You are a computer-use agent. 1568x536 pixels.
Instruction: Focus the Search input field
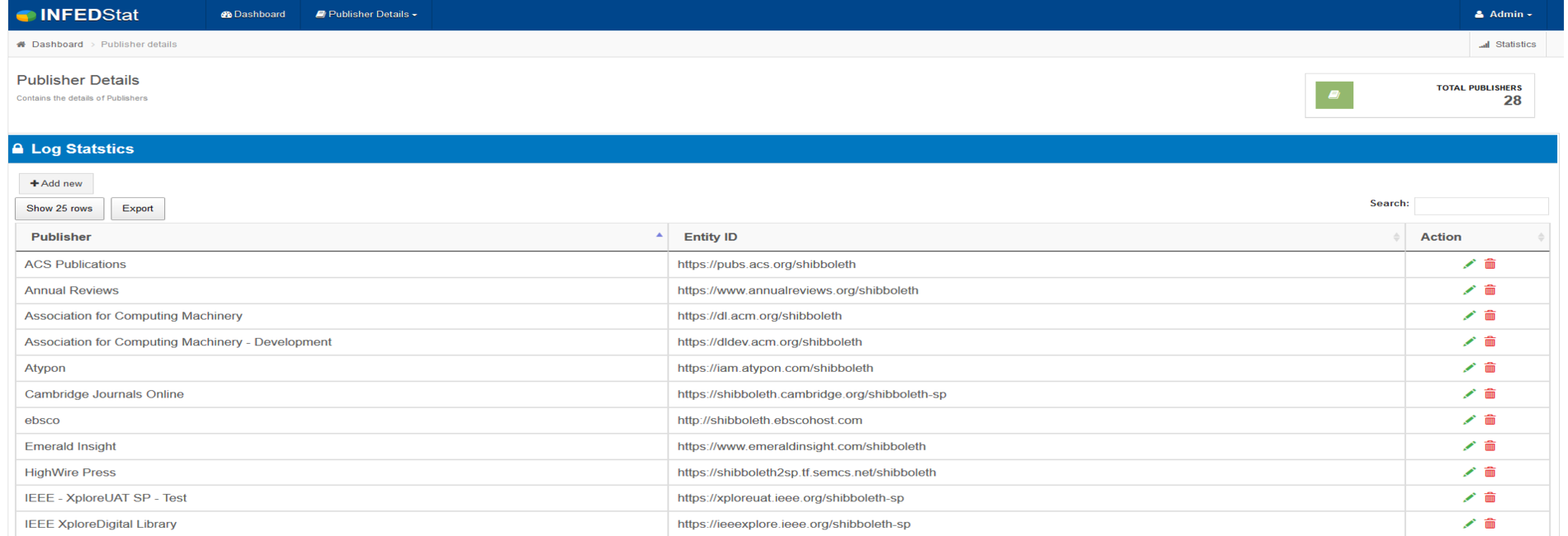(1481, 205)
